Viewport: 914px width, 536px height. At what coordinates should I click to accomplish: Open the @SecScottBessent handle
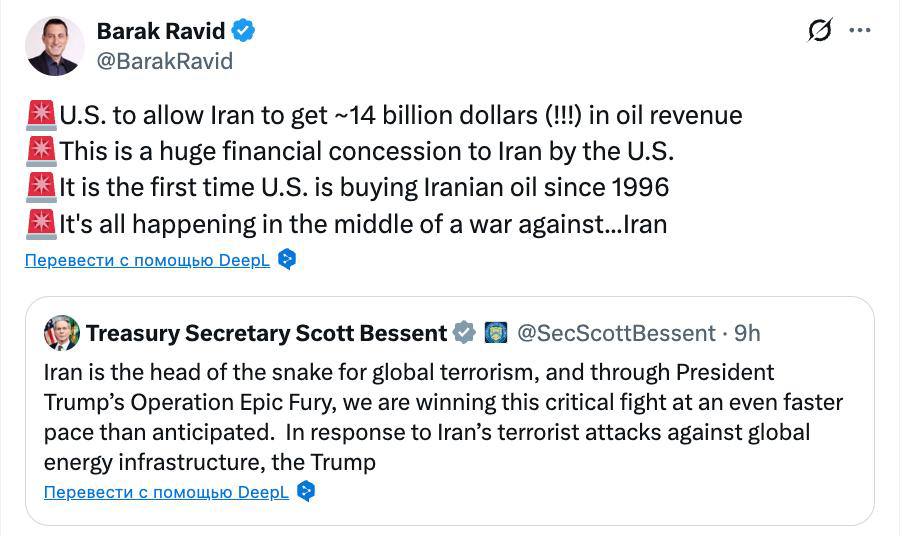coord(616,333)
